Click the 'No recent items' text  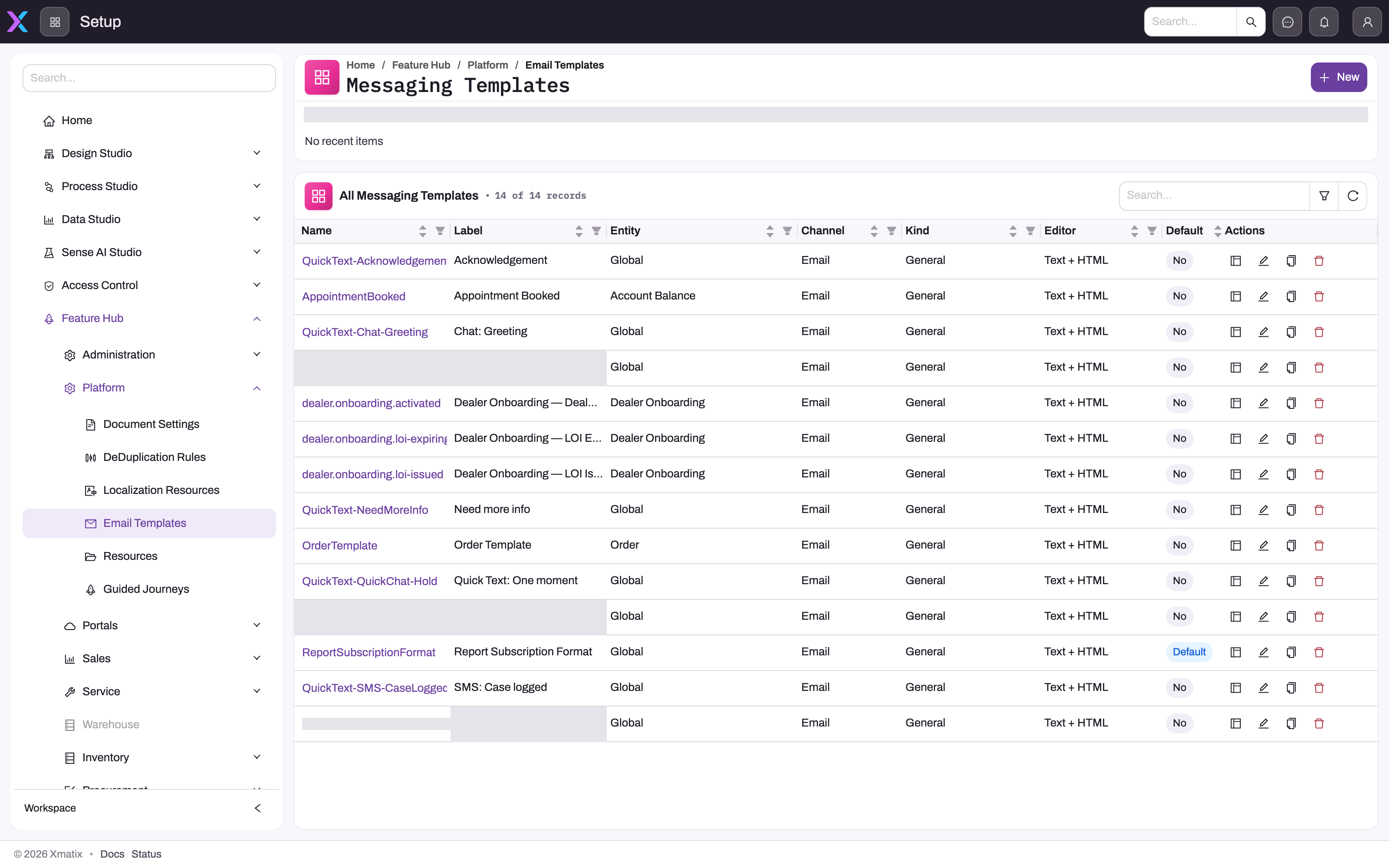pyautogui.click(x=344, y=141)
